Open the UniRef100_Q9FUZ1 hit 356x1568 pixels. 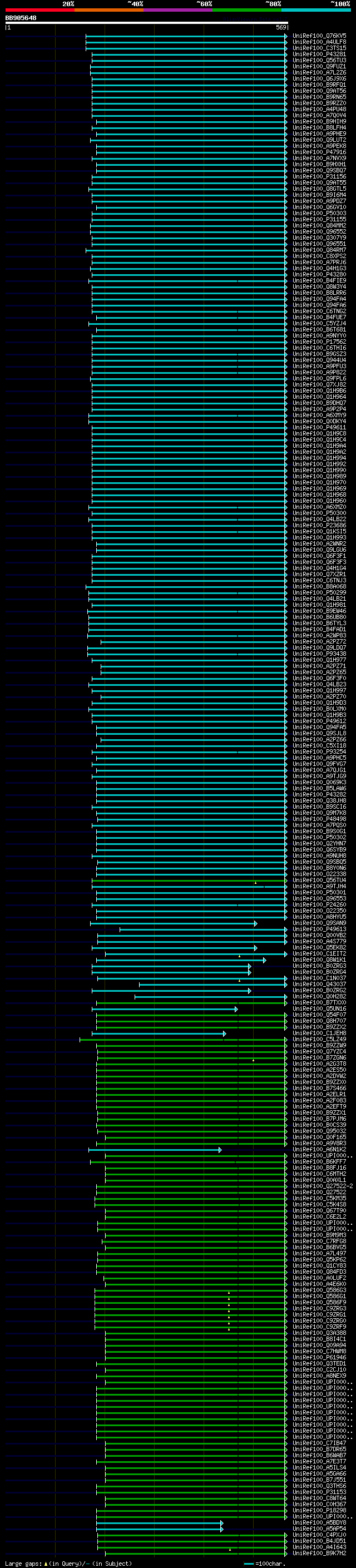tap(319, 66)
